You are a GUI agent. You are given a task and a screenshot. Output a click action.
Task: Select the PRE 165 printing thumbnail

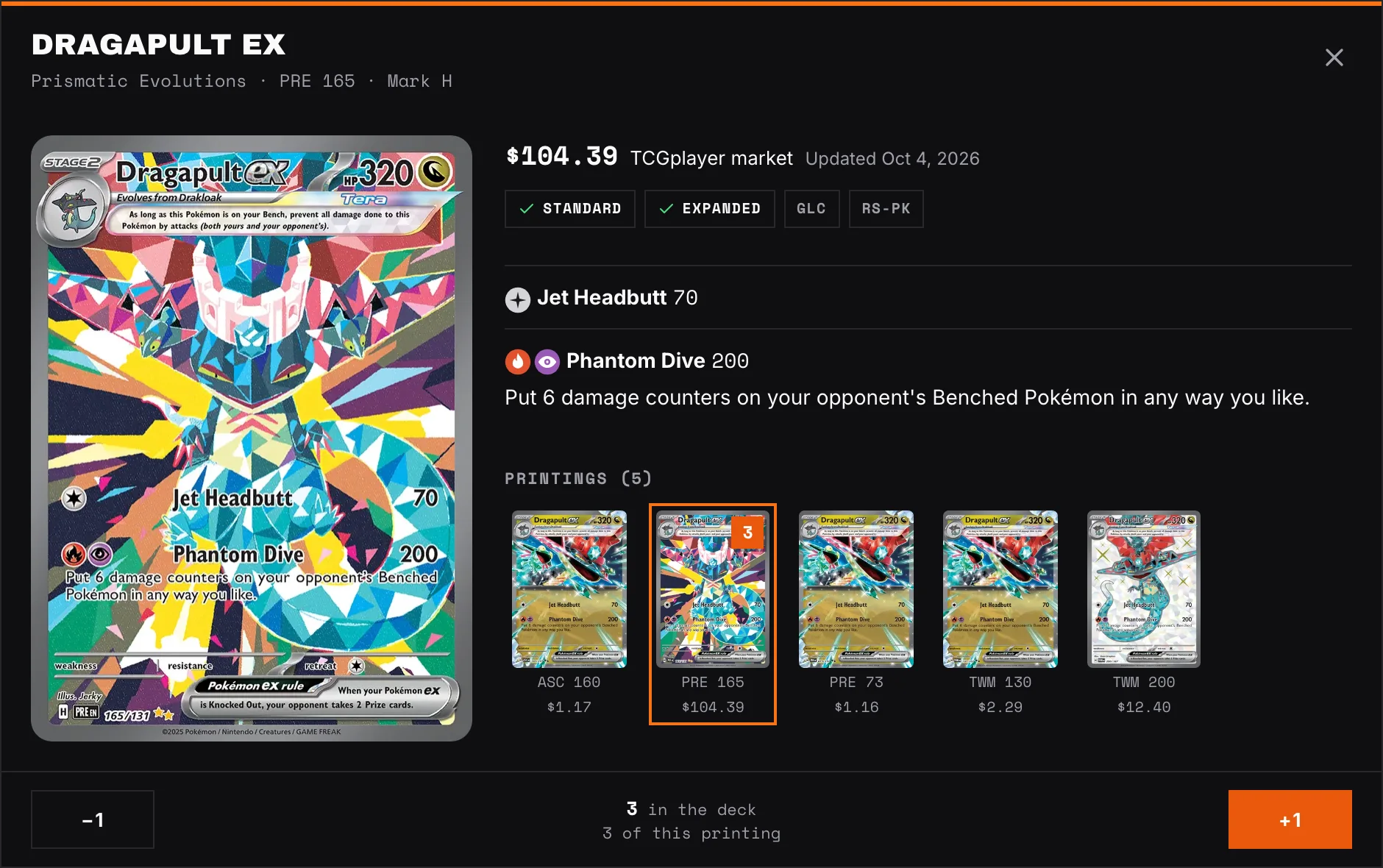click(x=713, y=589)
